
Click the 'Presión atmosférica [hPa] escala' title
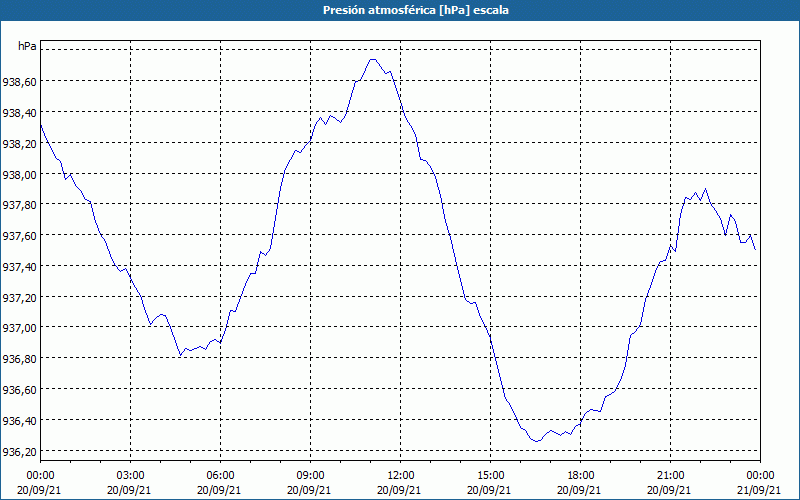tap(415, 10)
